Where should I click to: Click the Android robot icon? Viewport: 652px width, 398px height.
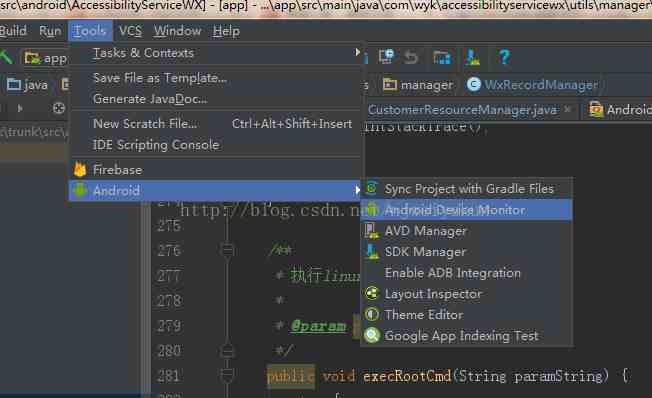(80, 190)
